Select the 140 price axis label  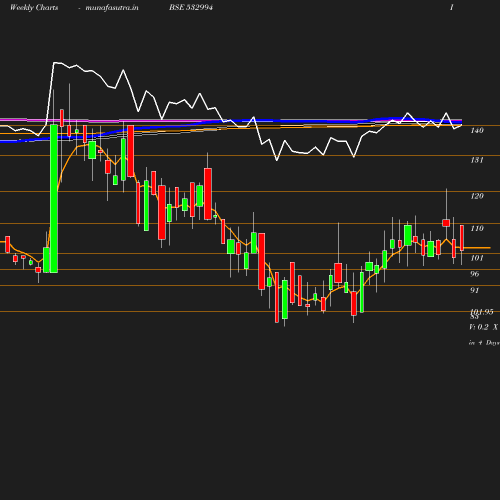coord(477,130)
